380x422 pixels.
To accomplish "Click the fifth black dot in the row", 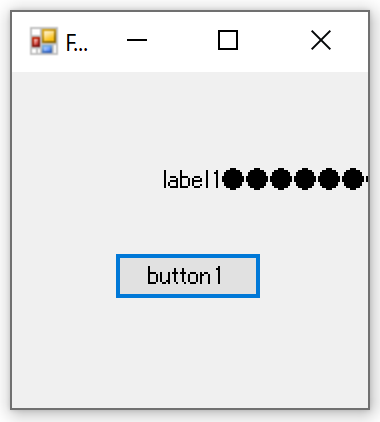I will 329,179.
